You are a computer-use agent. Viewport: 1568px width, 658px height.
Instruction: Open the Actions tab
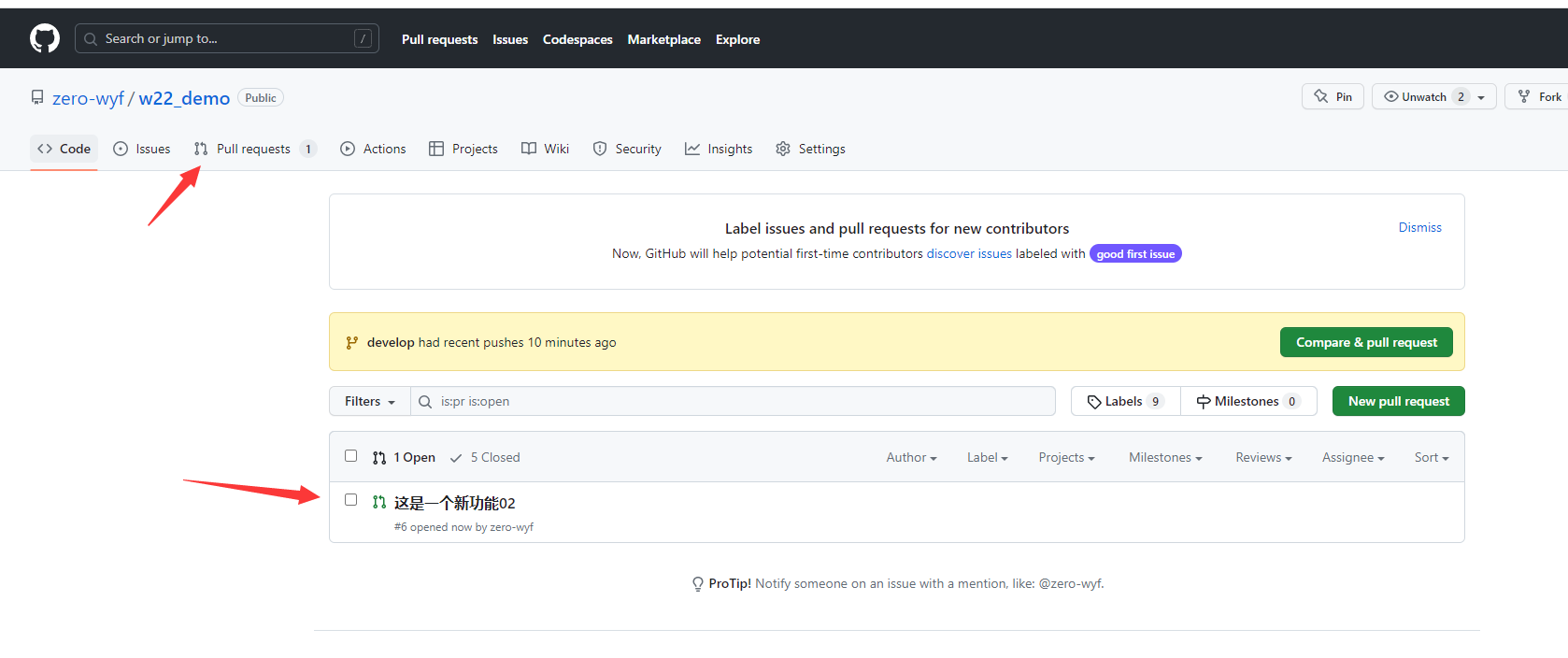(x=373, y=149)
